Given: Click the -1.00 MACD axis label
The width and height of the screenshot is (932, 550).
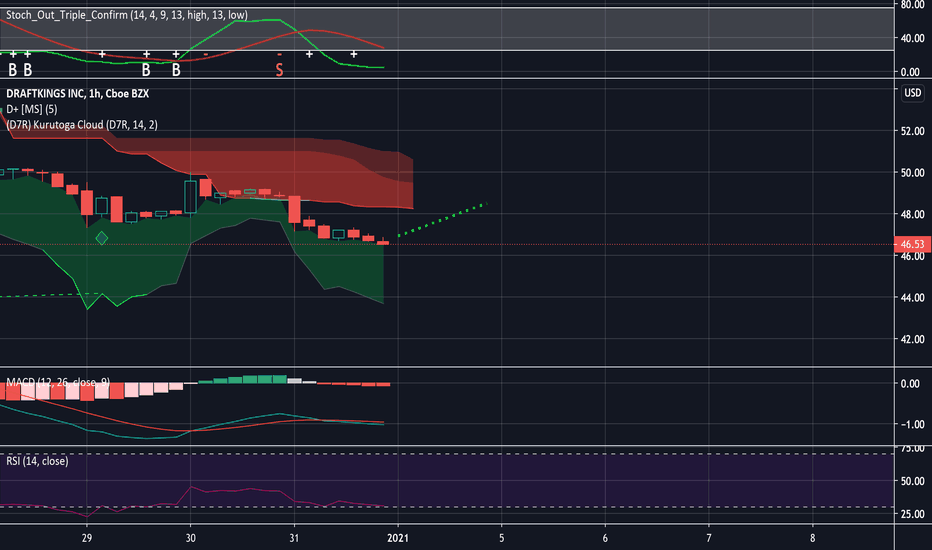Looking at the screenshot, I should click(911, 424).
